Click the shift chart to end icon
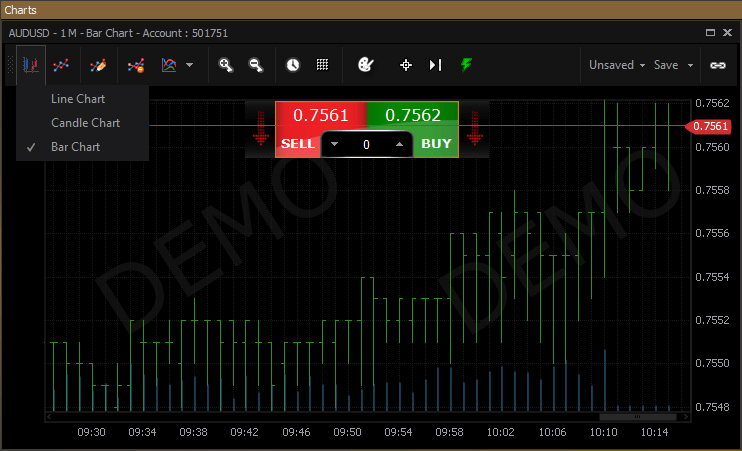This screenshot has width=742, height=451. tap(435, 65)
